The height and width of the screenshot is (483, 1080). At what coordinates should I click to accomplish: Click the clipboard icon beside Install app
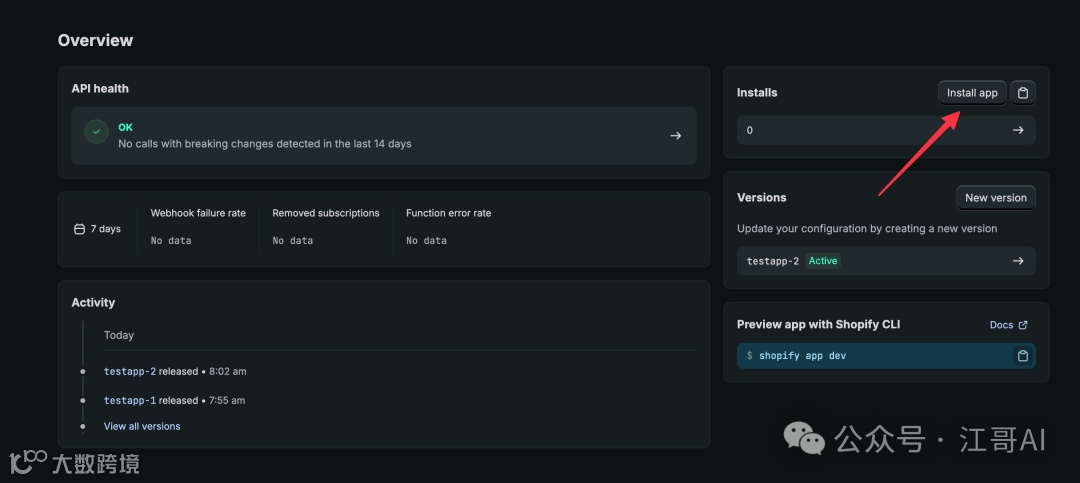tap(1023, 93)
